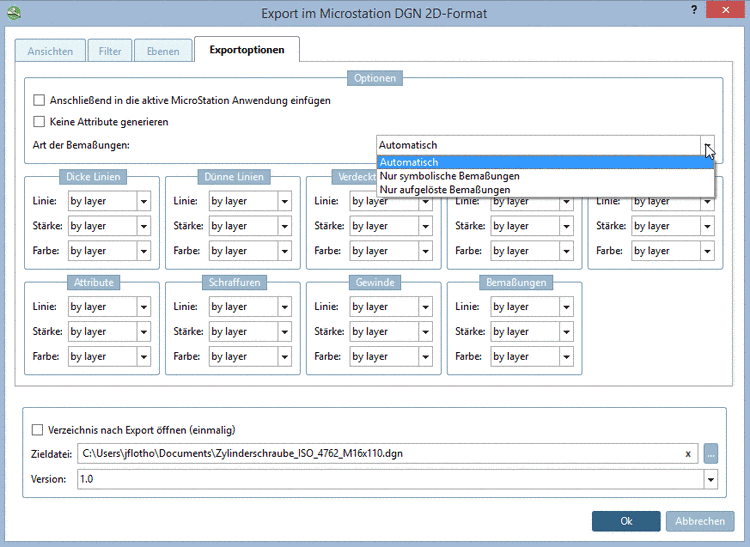
Task: Open Linie dropdown in Bemaßungen group
Action: (532, 307)
